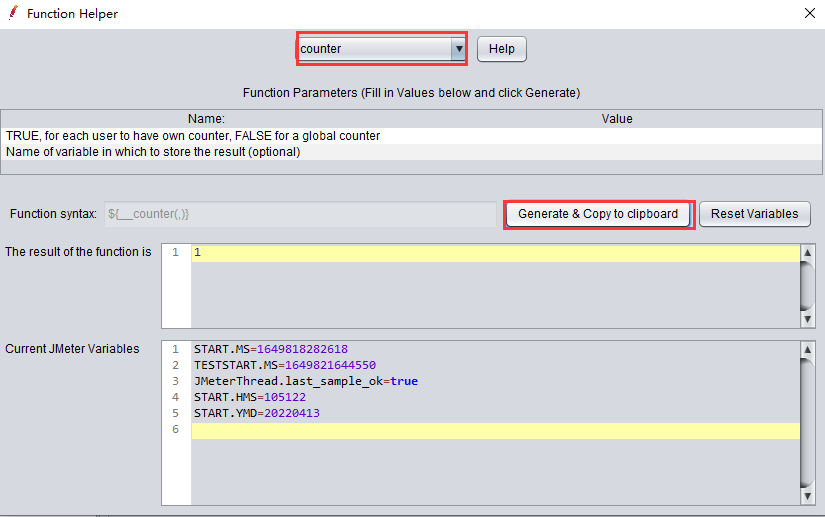Click the START.MS variable line
Screen dimensions: 825x517
[270, 349]
